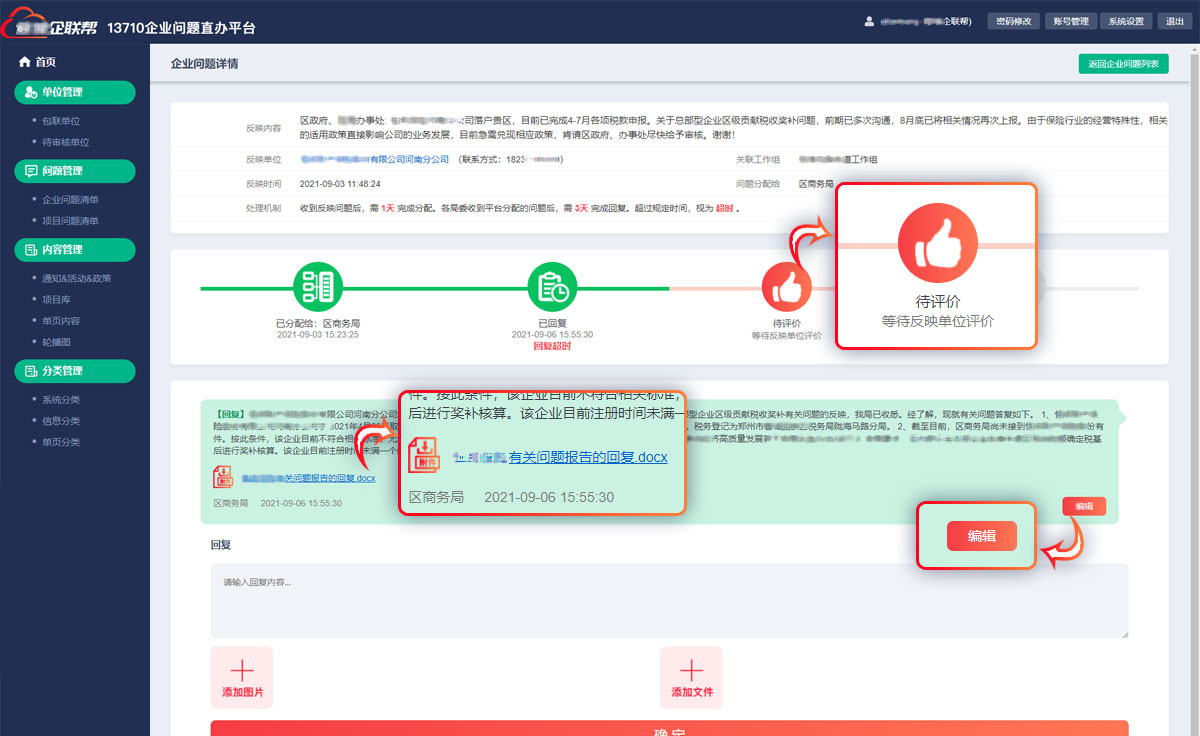Open the 有关问题报告的回复.docx attachment link
The image size is (1200, 736).
pyautogui.click(x=308, y=478)
